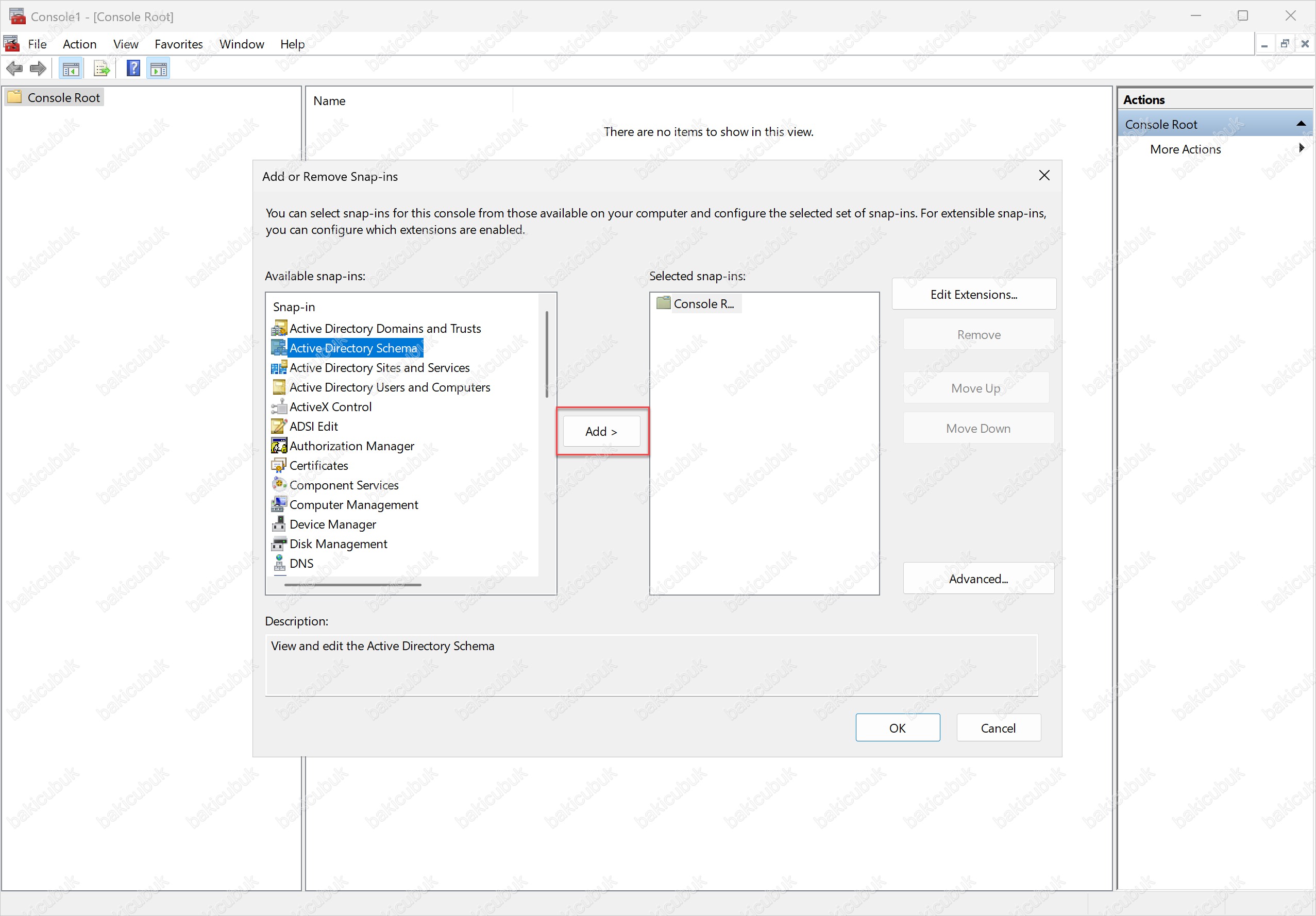This screenshot has height=916, width=1316.
Task: Select Disk Management in list
Action: (338, 544)
